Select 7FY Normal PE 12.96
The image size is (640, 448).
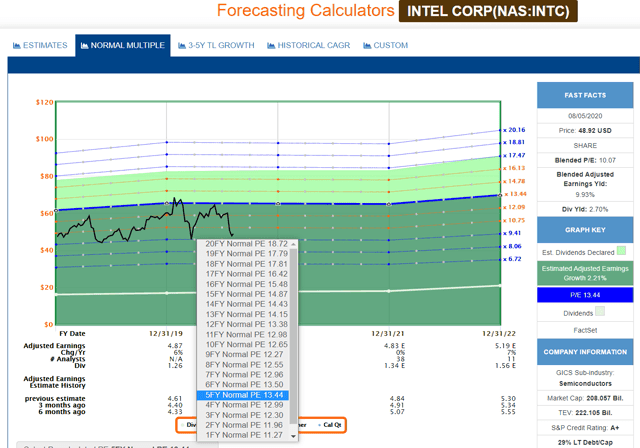244,375
